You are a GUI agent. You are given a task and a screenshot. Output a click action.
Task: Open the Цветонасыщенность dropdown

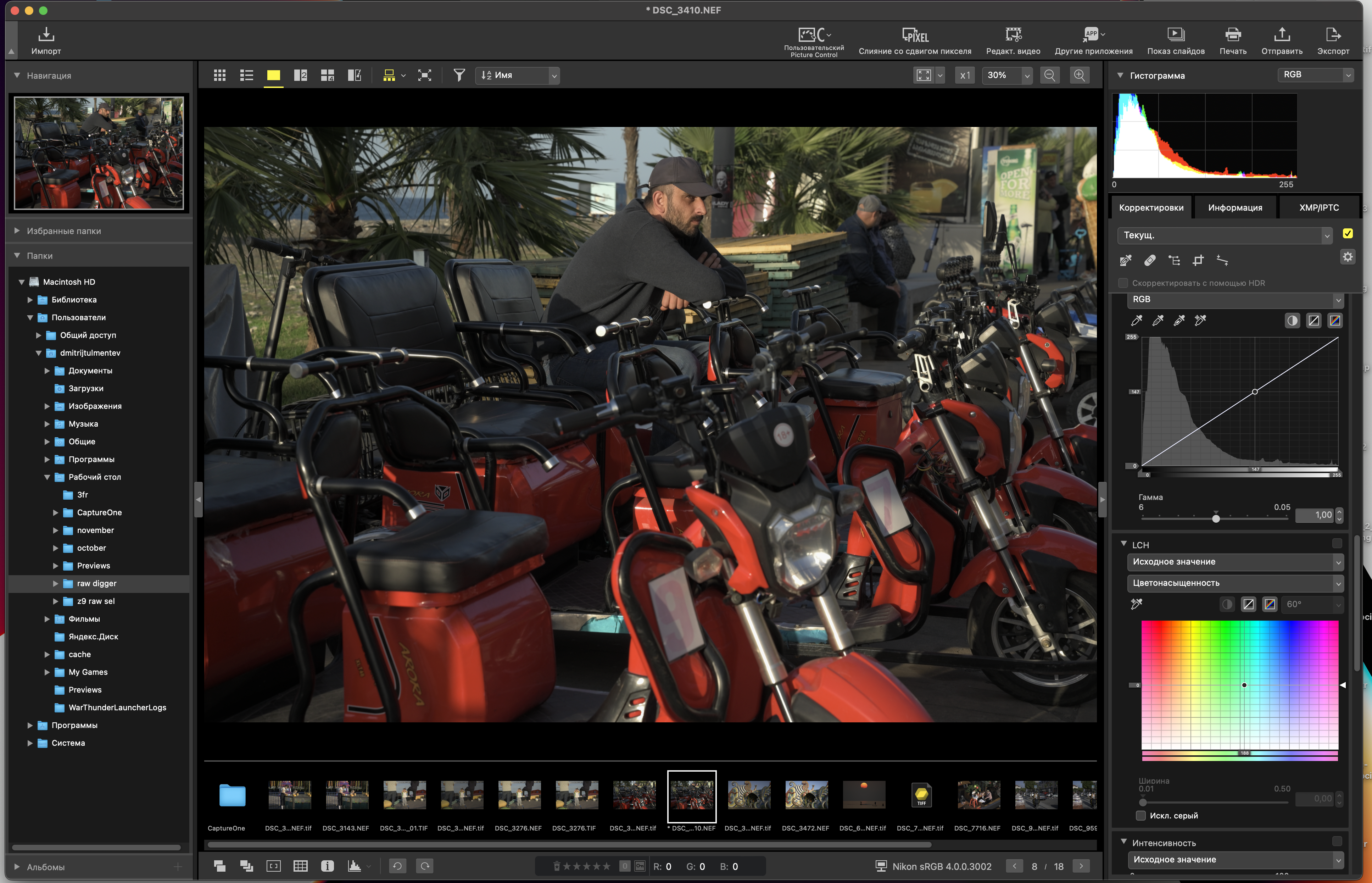[1235, 583]
